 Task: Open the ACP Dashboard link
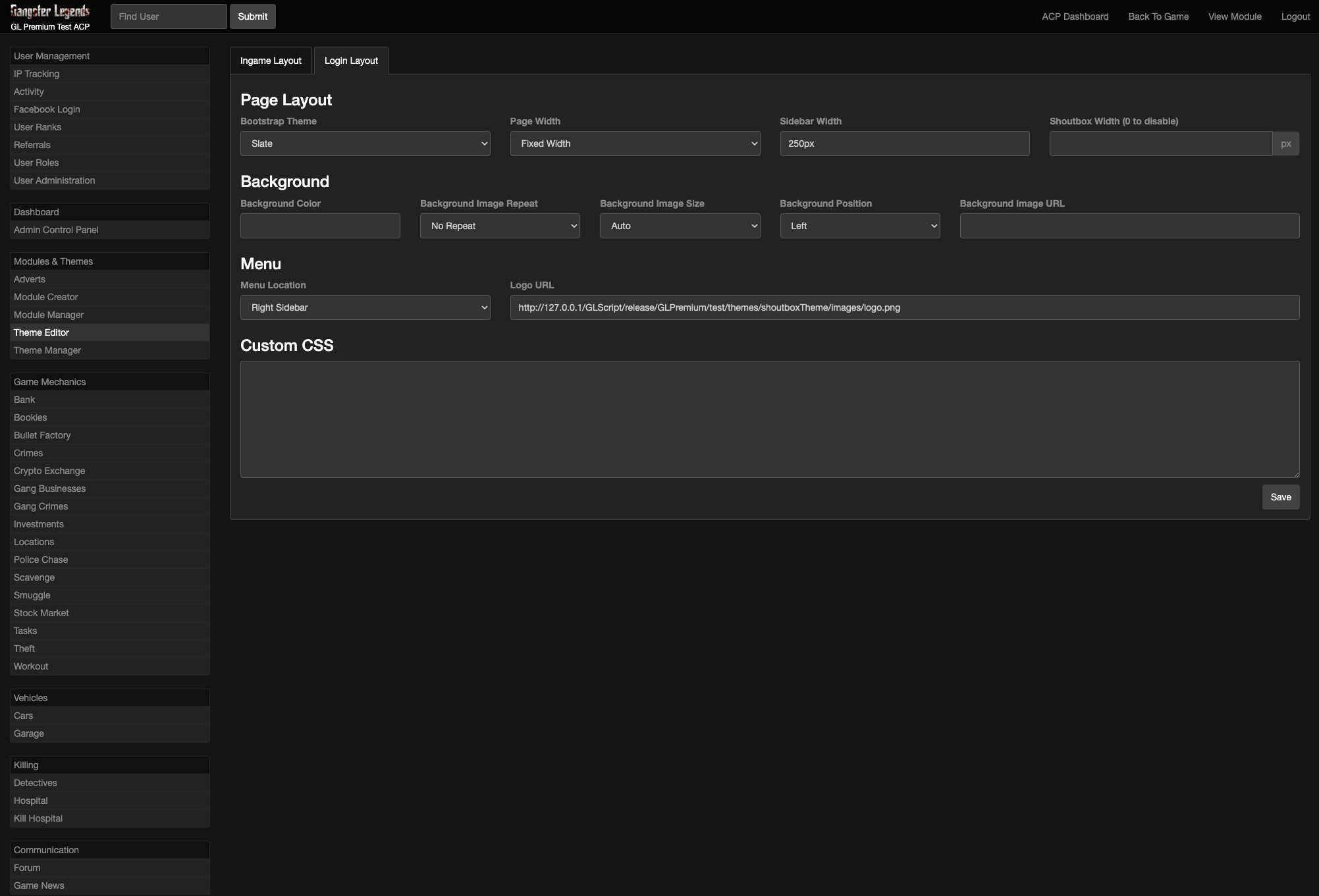click(x=1075, y=16)
